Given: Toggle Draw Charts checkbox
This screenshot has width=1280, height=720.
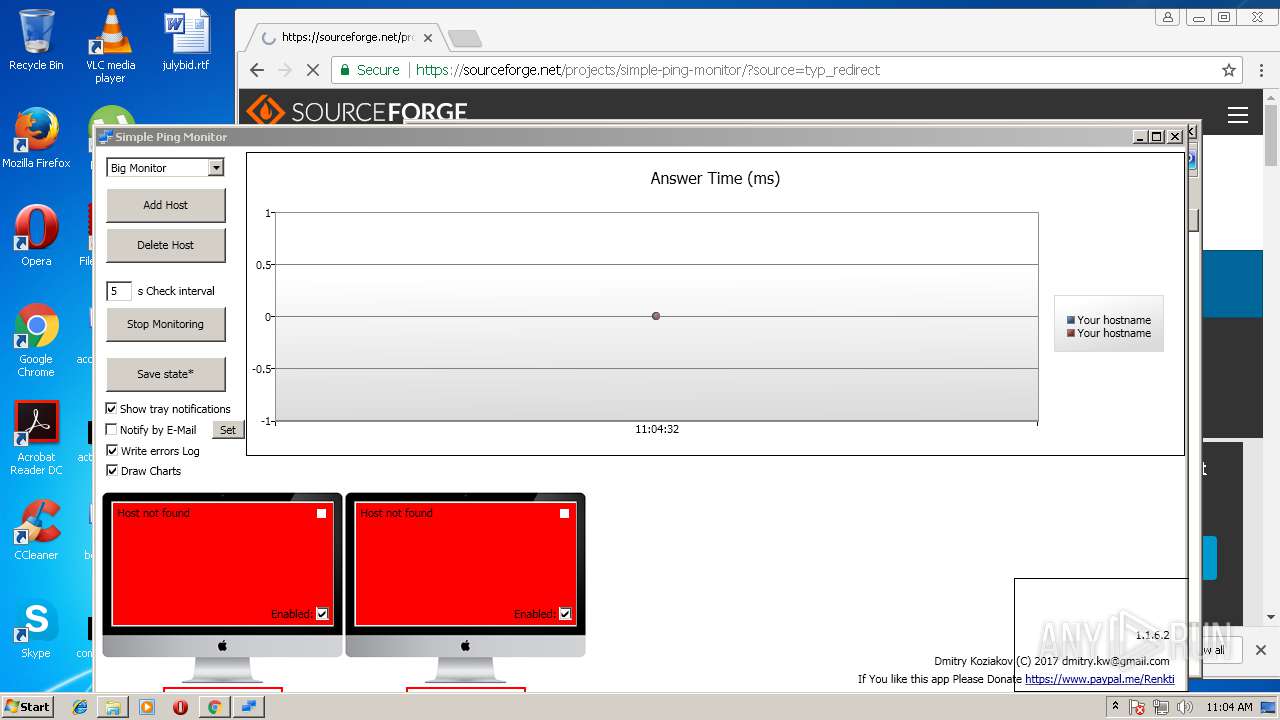Looking at the screenshot, I should pos(112,470).
